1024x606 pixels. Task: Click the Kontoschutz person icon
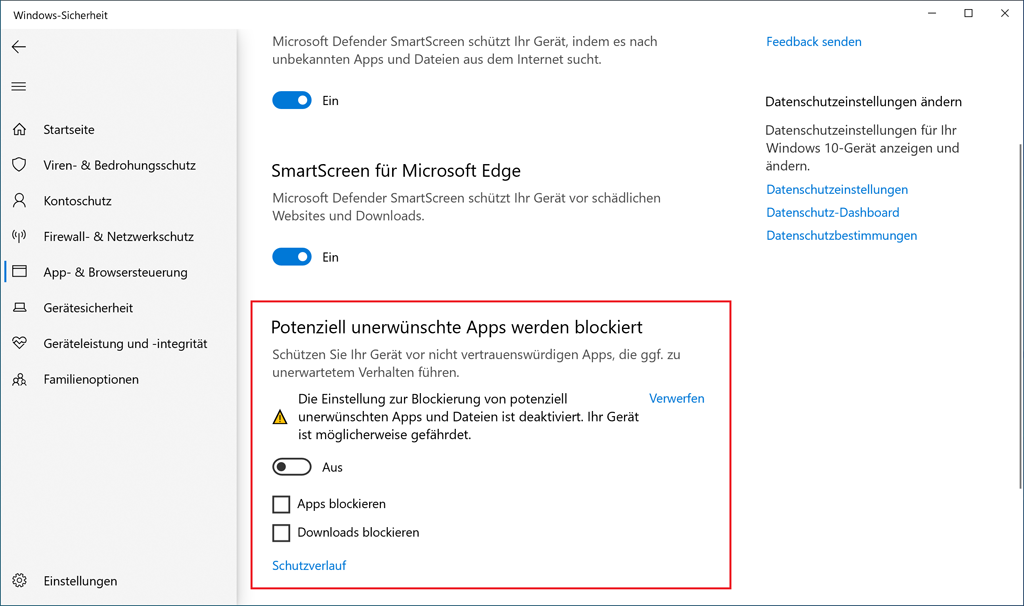(x=19, y=201)
